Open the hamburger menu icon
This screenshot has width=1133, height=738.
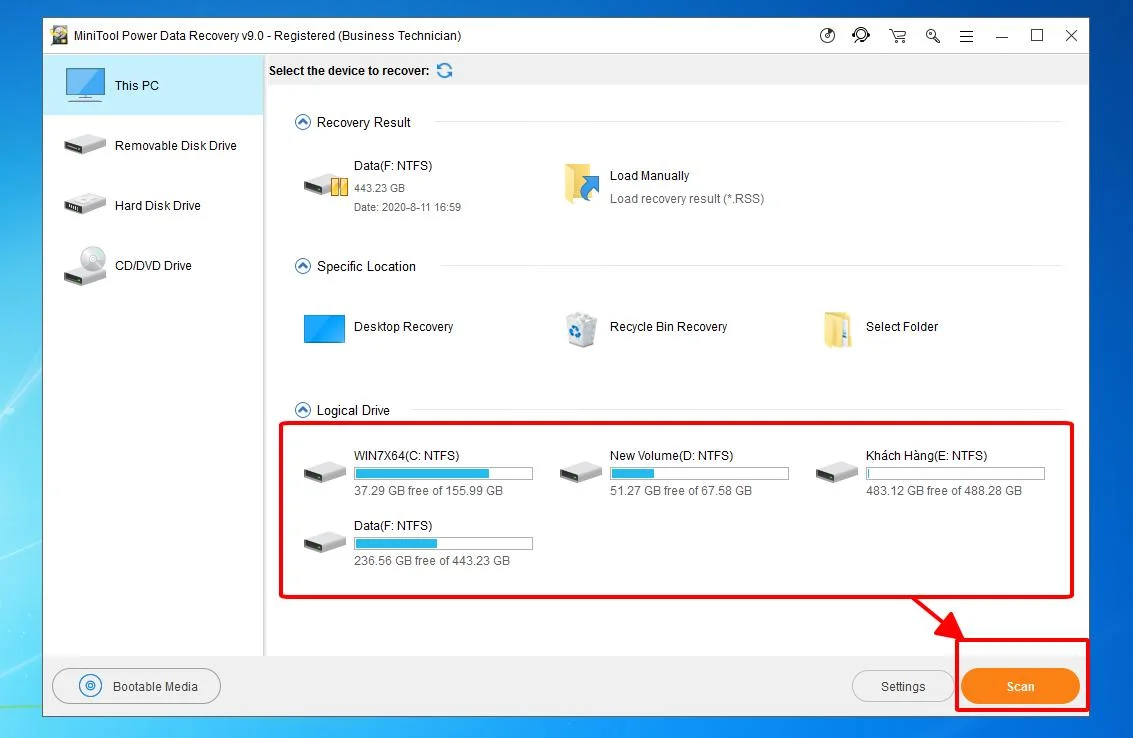(966, 36)
